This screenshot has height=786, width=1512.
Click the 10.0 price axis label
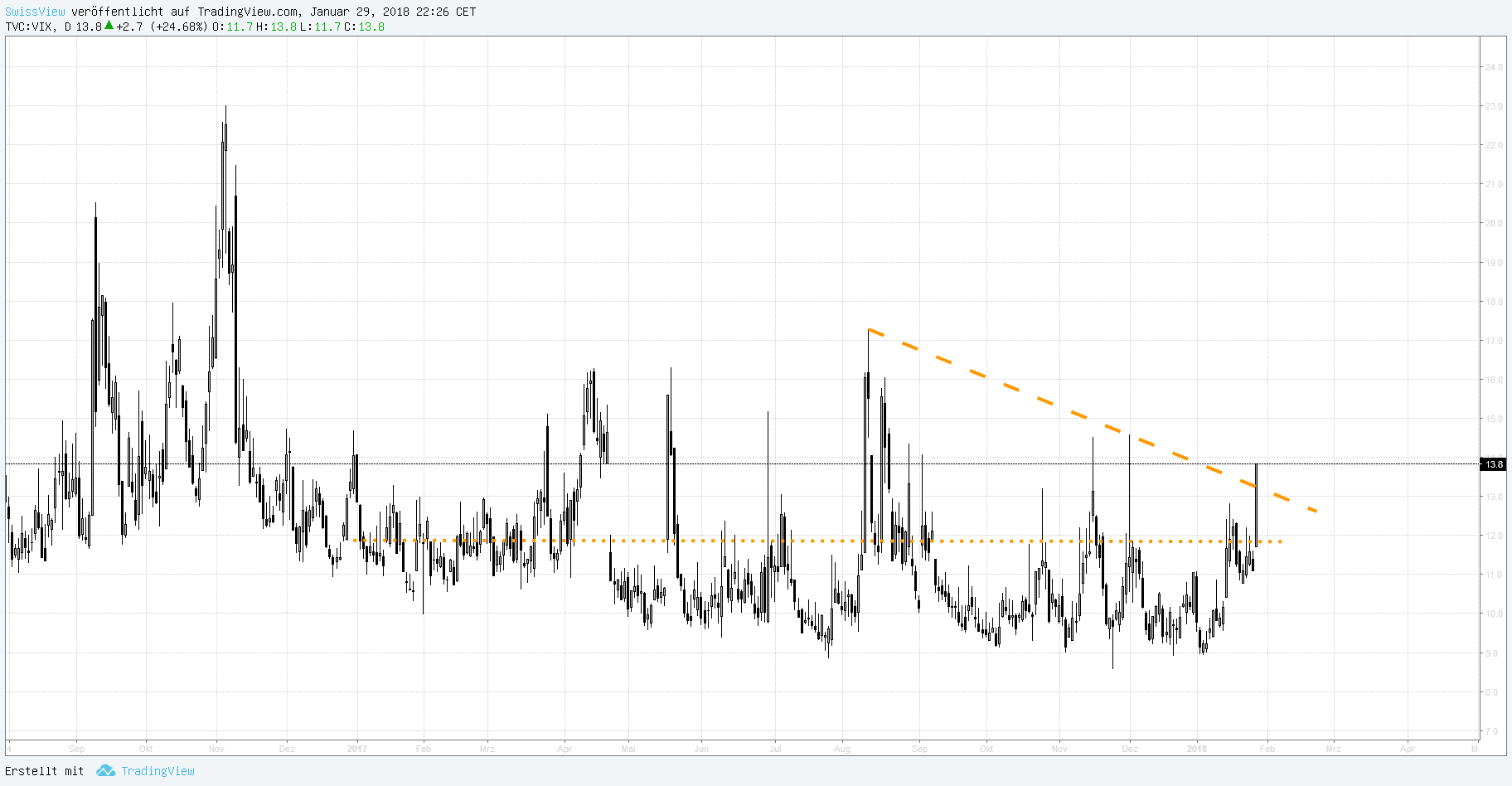point(1494,614)
